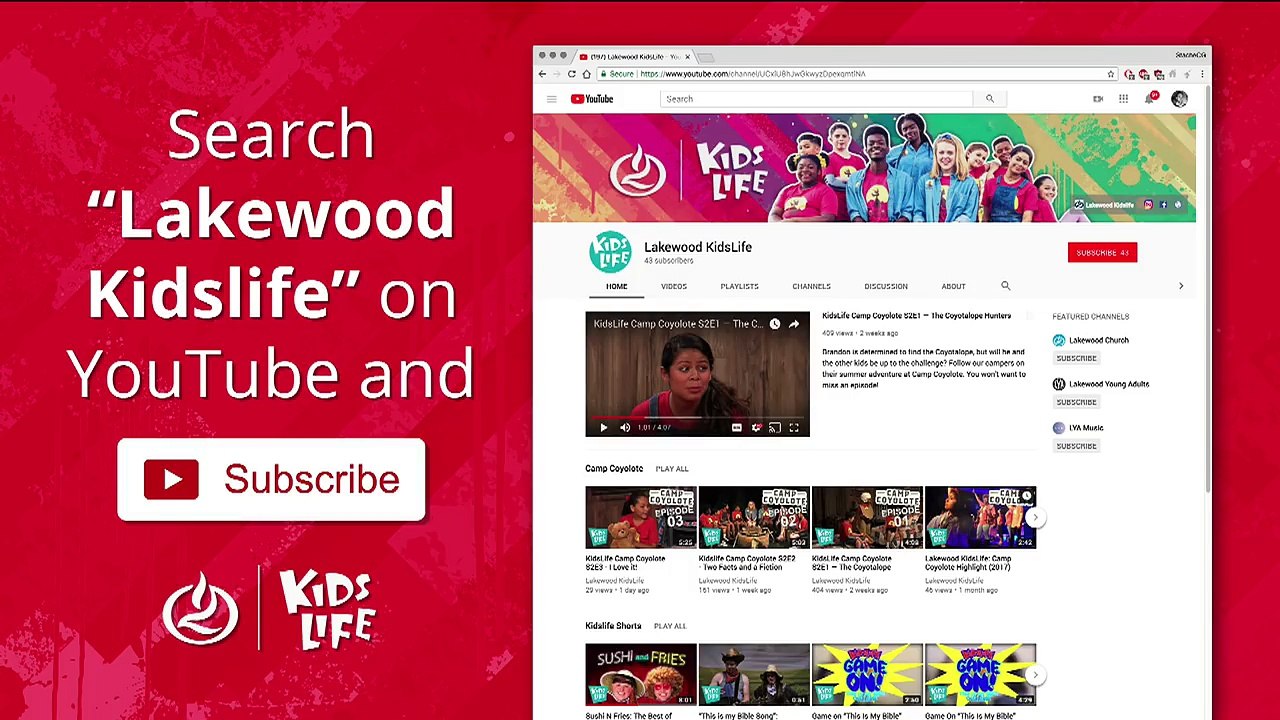Click the browser home icon
Screen dimensions: 1280x720
point(587,74)
